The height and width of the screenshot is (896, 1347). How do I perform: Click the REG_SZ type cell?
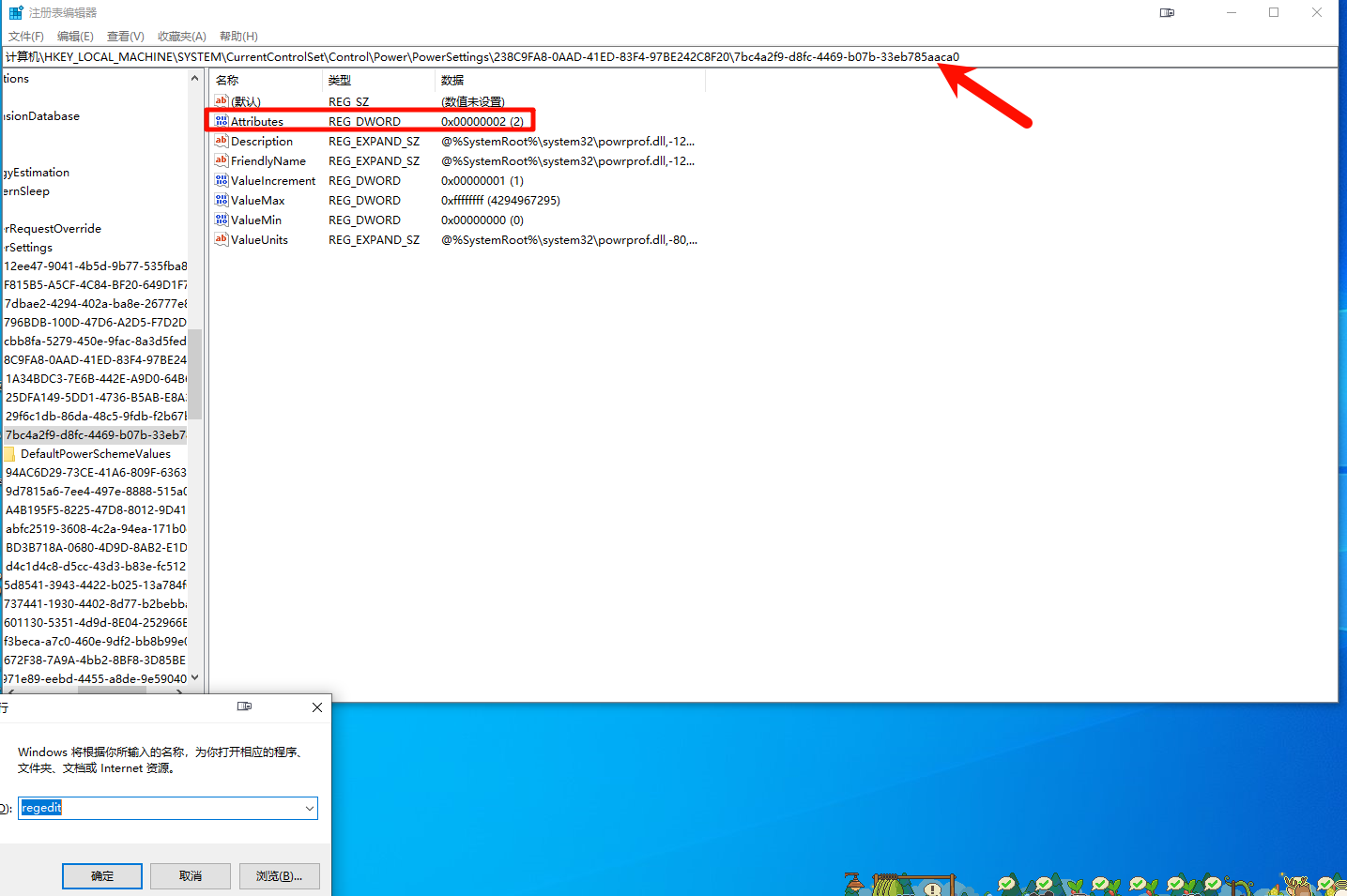click(x=349, y=101)
